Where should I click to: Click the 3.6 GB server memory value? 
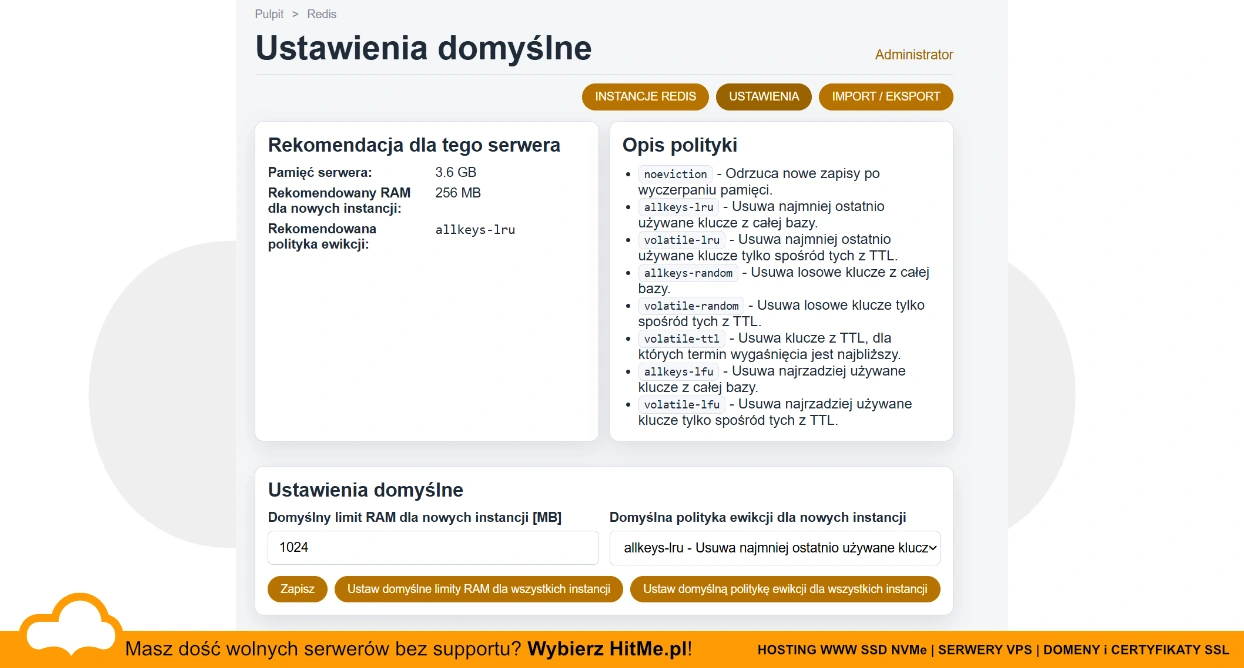(x=456, y=172)
